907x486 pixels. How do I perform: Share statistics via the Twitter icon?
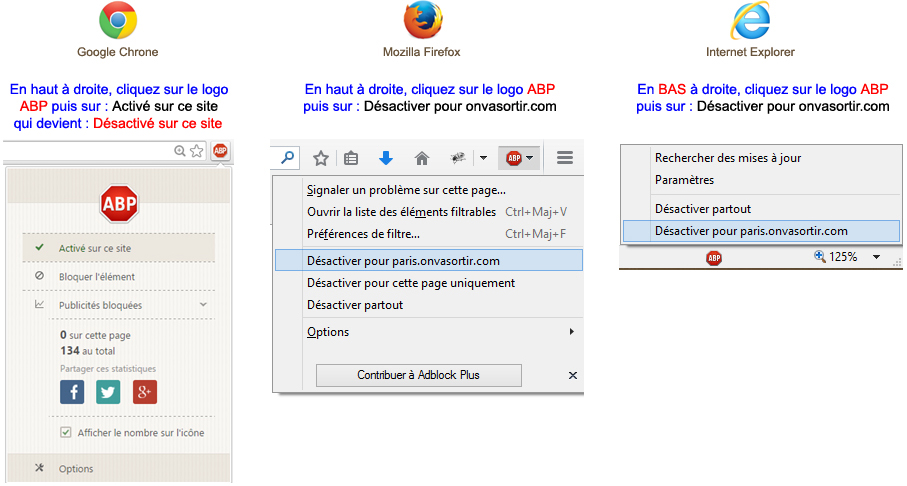pyautogui.click(x=108, y=392)
